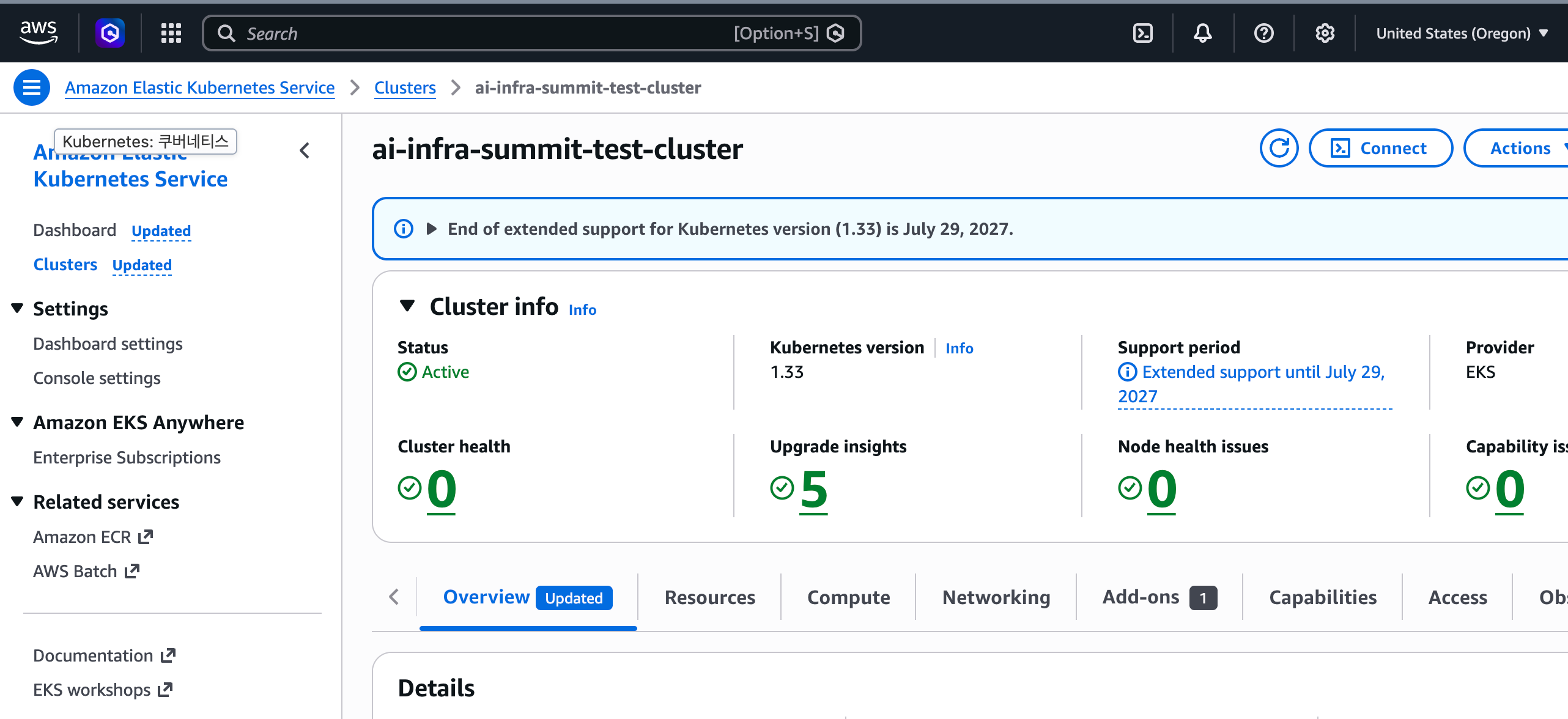Screen dimensions: 1568x719
Task: Switch to the Compute tab
Action: (x=848, y=597)
